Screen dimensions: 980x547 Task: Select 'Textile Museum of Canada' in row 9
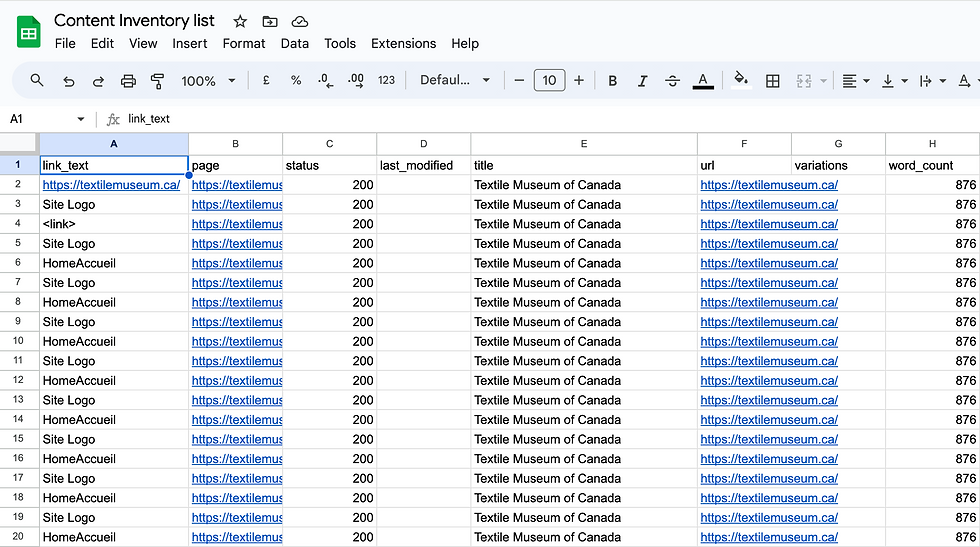pos(584,322)
